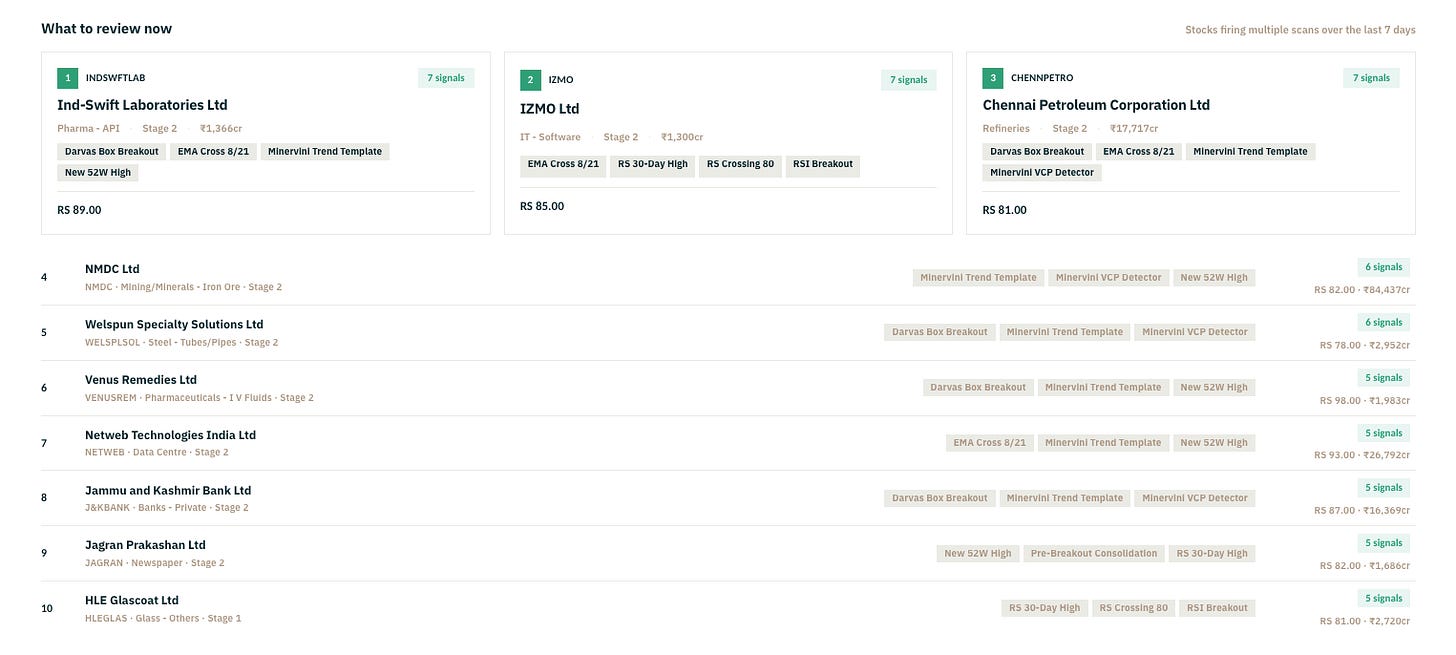Click 7 signals badge on IZMO card
1456x655 pixels.
click(908, 80)
